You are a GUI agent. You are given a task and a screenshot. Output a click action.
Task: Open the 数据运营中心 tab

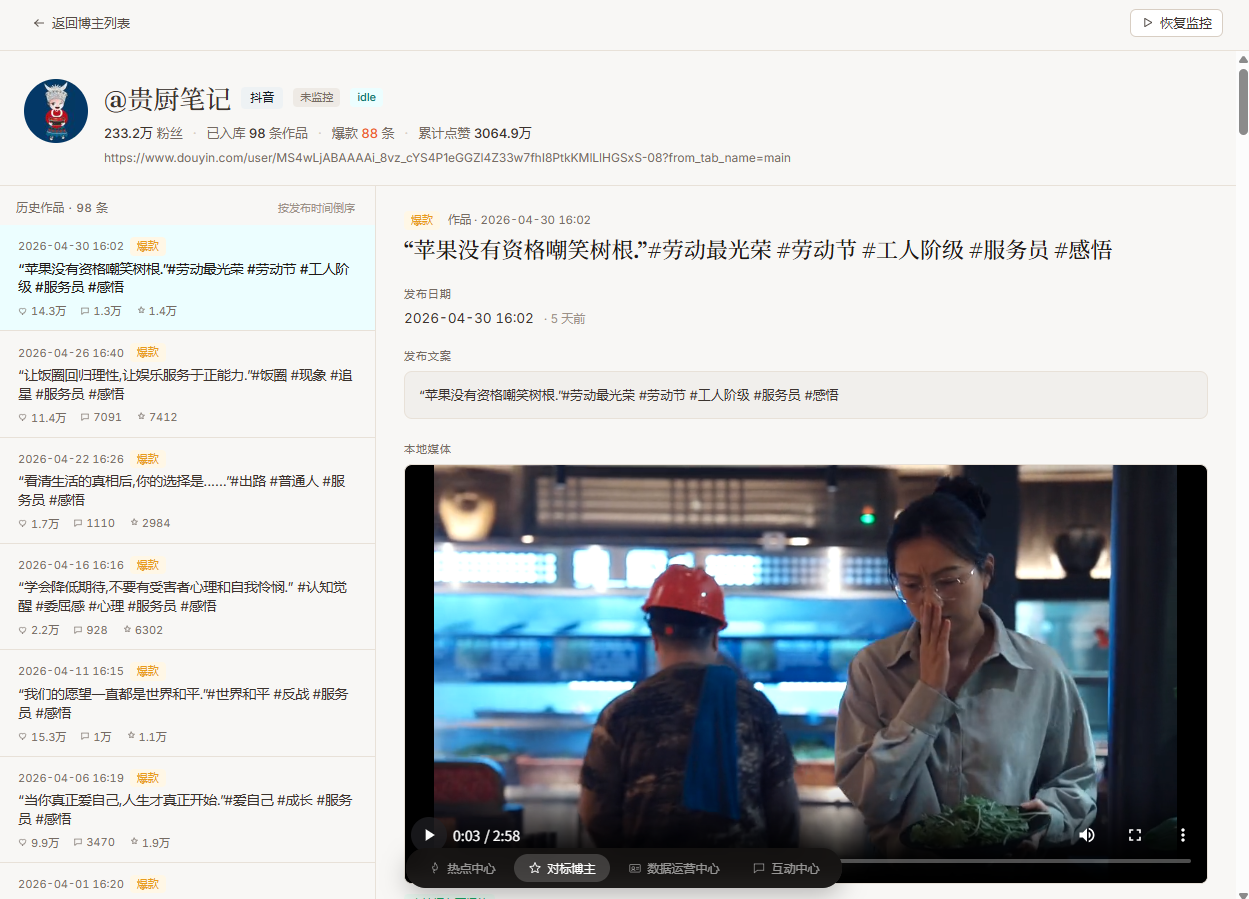674,868
